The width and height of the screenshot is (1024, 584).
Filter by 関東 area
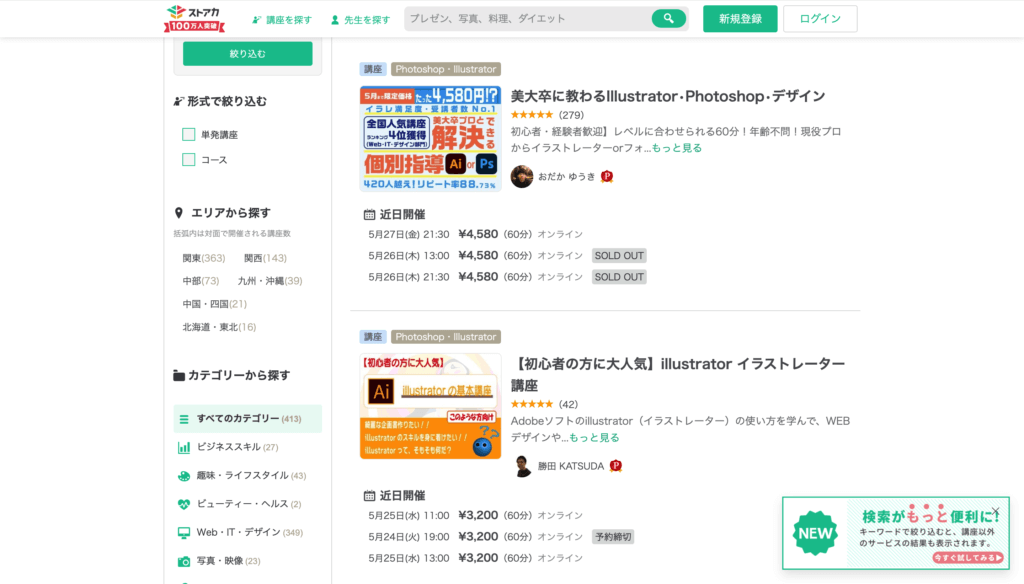[x=204, y=258]
